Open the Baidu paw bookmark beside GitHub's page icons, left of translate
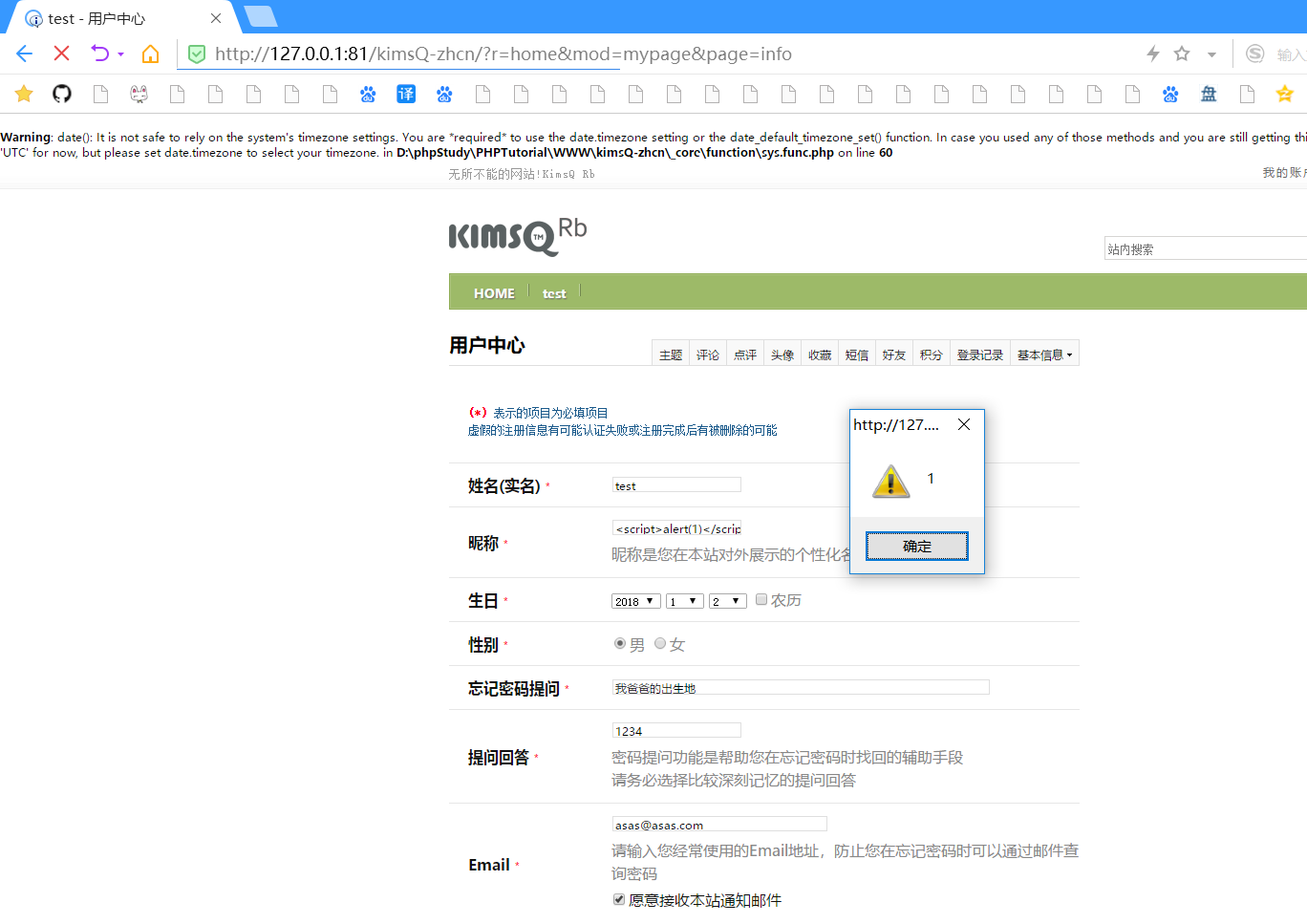Screen dimensions: 1307x924 tap(368, 94)
